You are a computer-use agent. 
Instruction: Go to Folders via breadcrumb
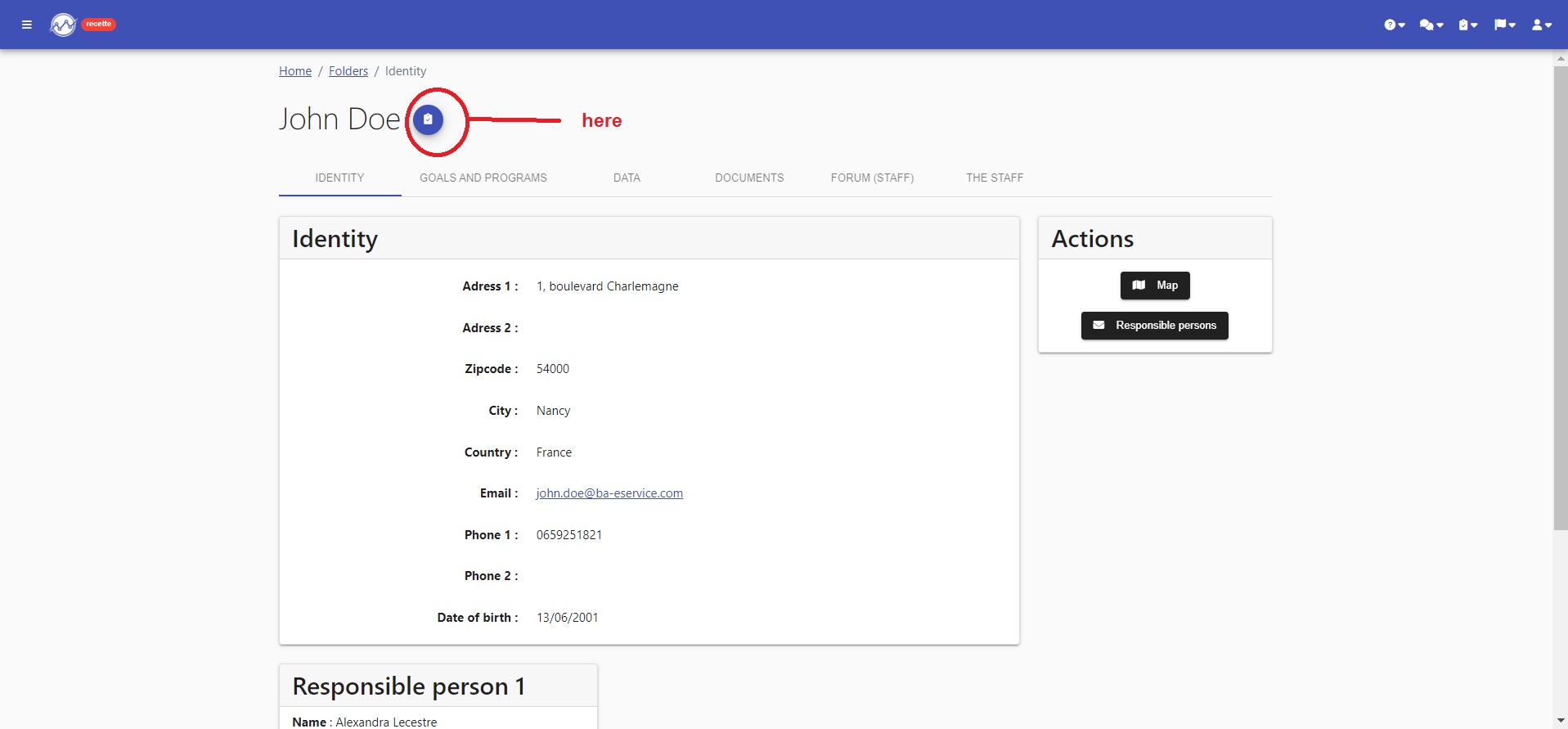pyautogui.click(x=348, y=71)
